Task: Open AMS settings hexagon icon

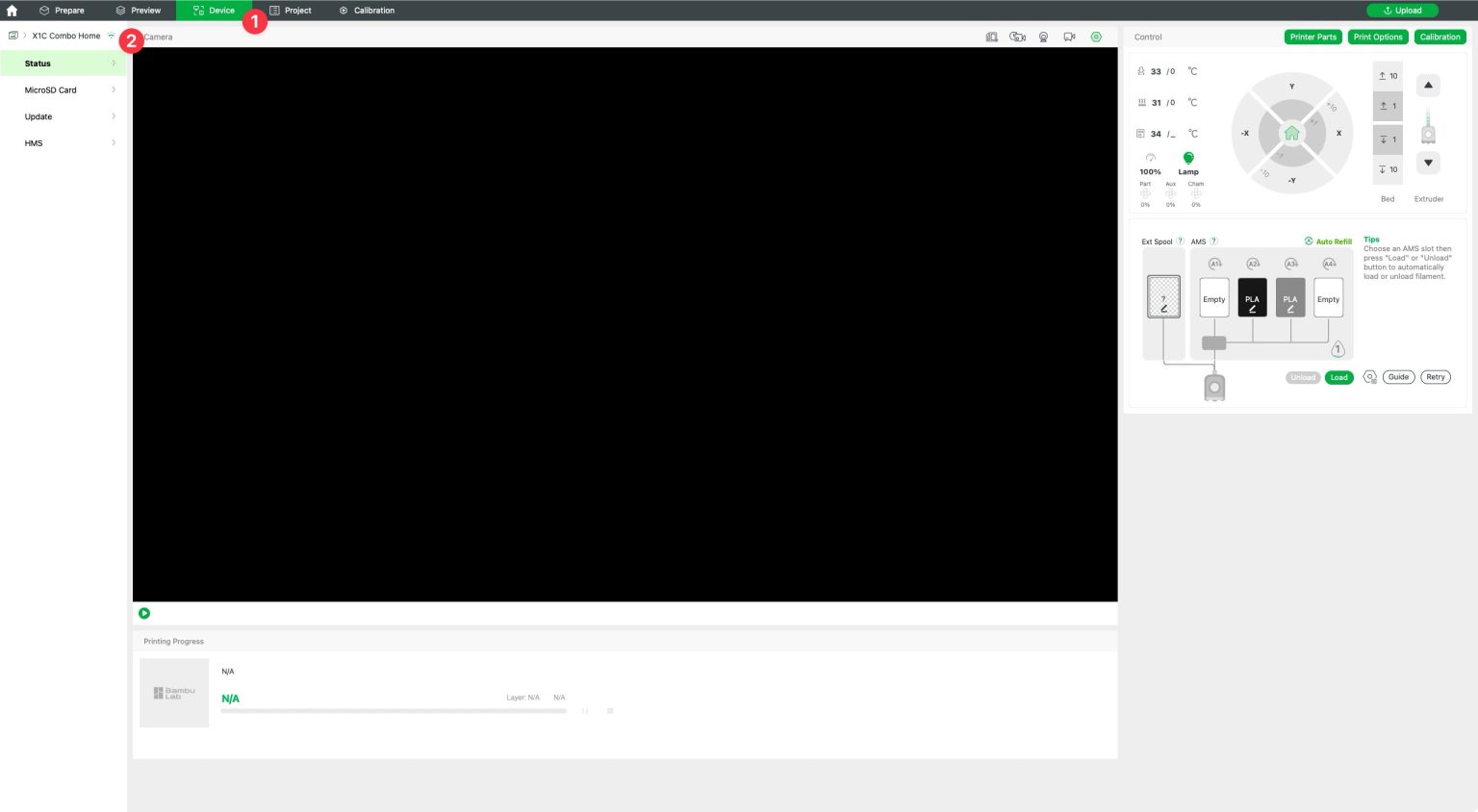Action: click(x=1369, y=377)
